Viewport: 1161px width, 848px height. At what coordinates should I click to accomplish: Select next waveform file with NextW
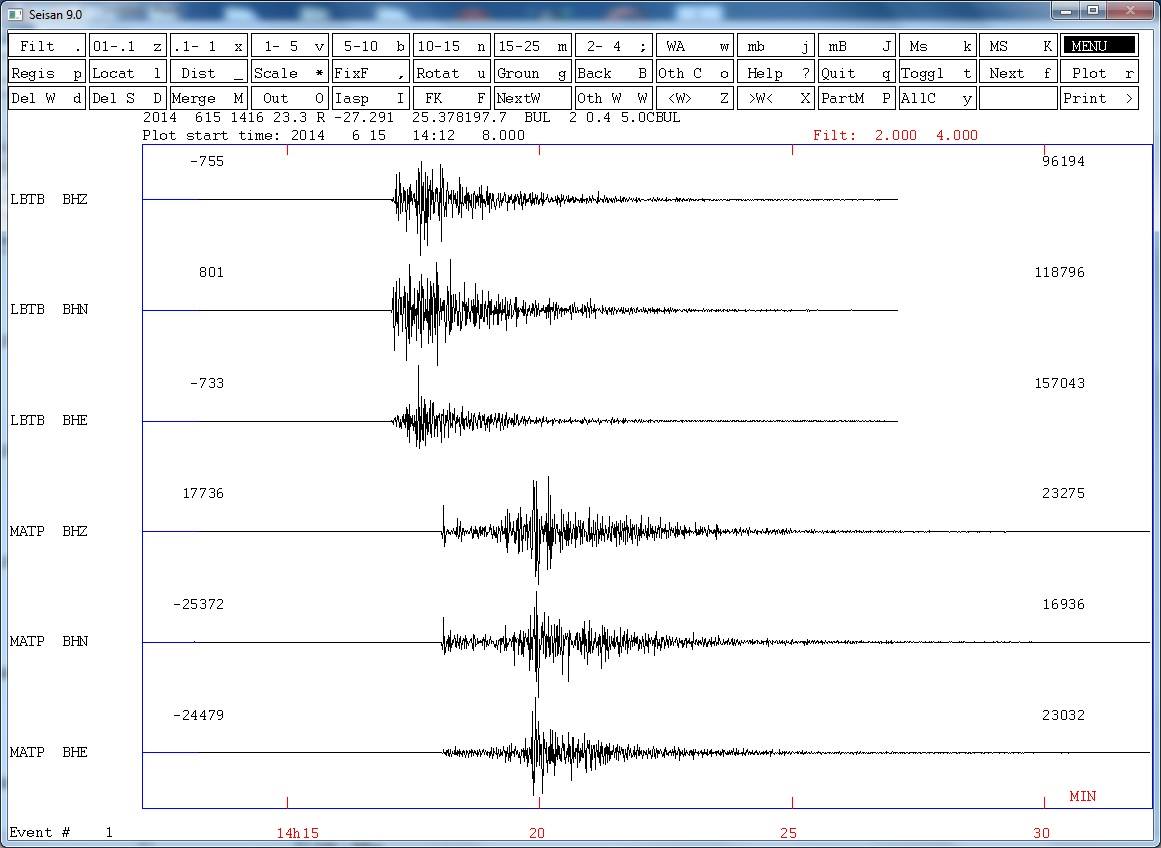click(x=532, y=97)
